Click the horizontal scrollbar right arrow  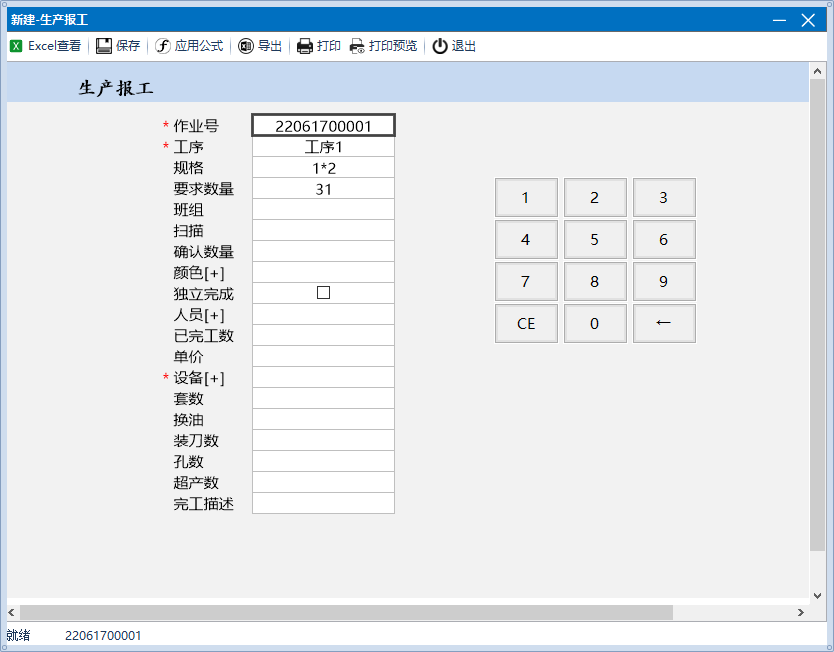coord(800,612)
